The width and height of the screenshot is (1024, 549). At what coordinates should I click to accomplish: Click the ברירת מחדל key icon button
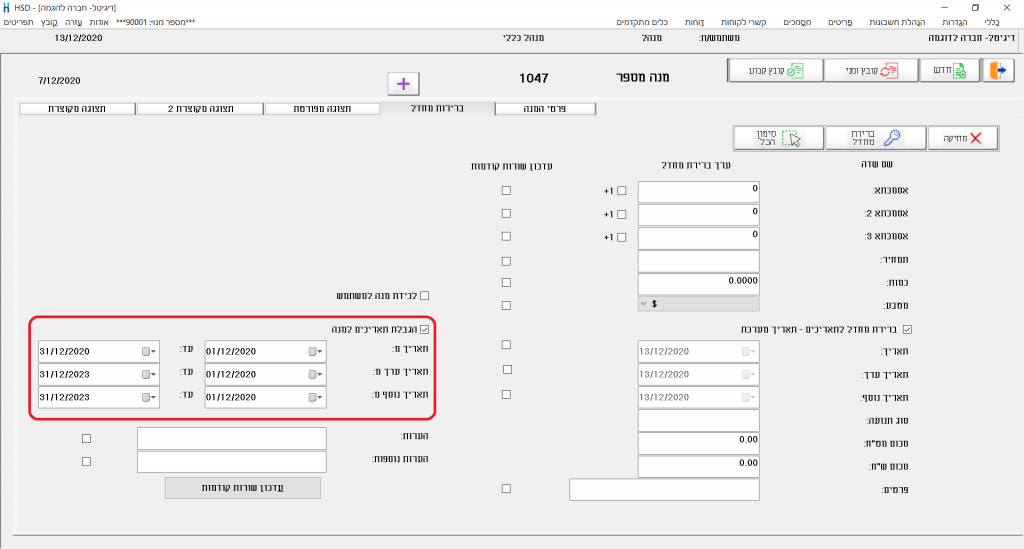pos(875,138)
